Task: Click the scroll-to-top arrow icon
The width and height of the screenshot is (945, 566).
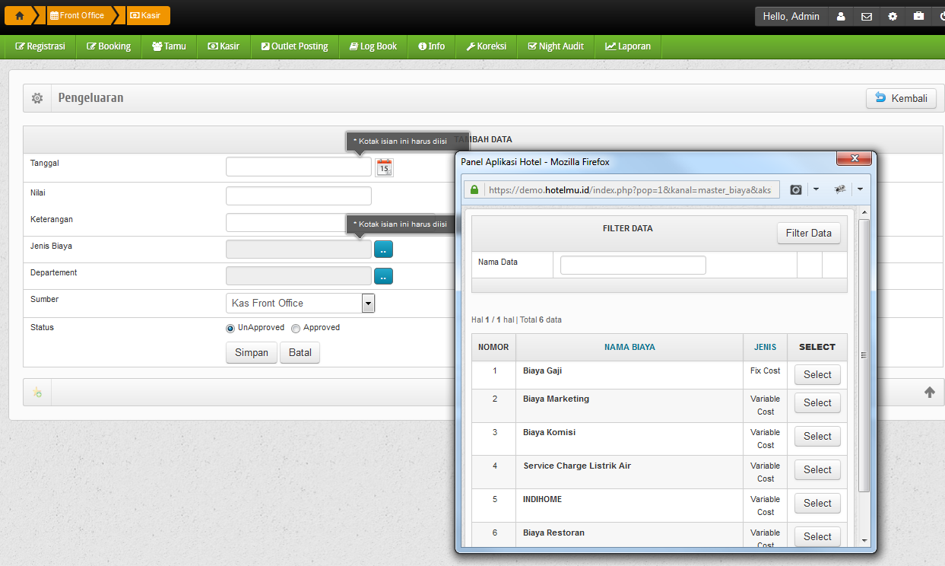Action: 929,393
